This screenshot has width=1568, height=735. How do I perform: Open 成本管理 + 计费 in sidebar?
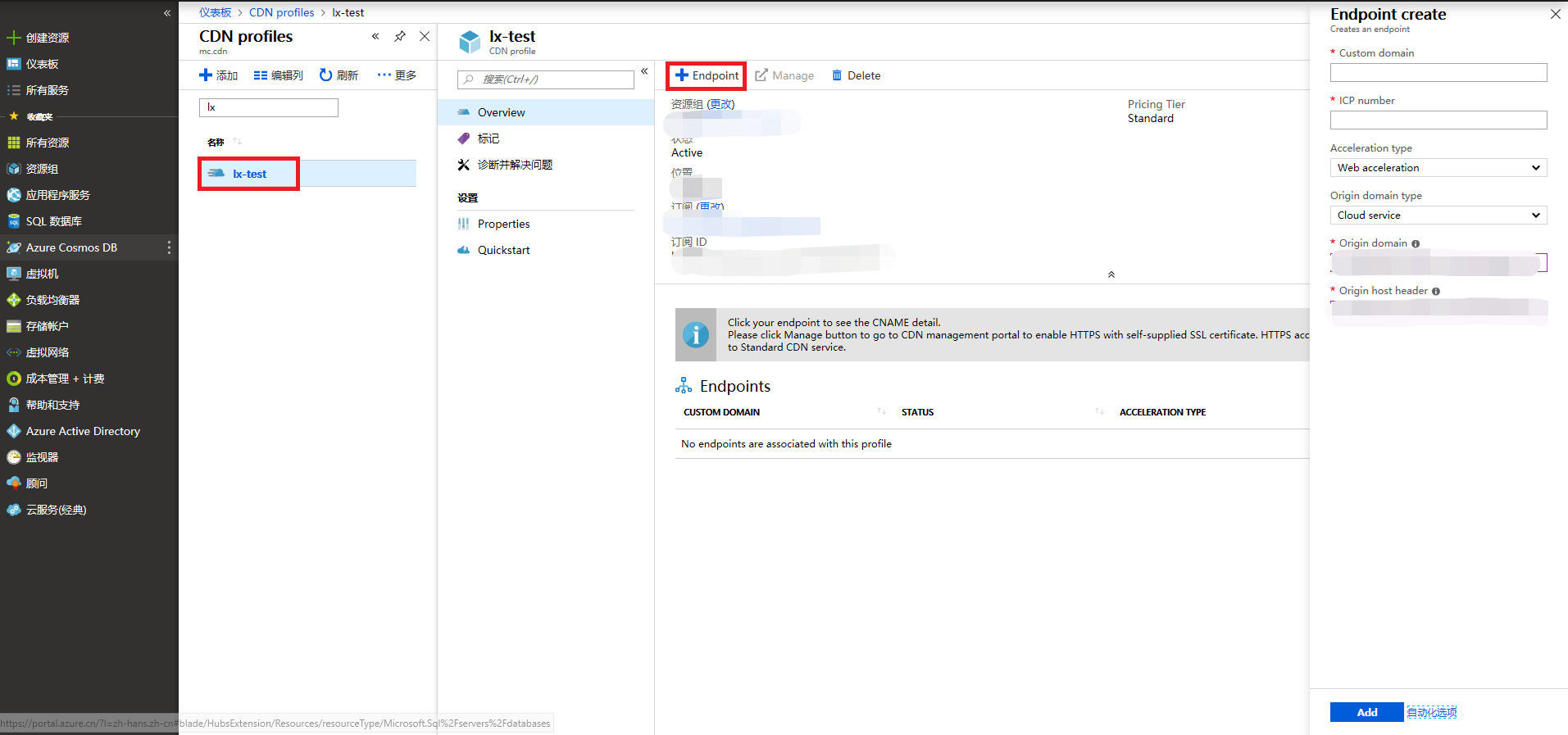(x=65, y=379)
